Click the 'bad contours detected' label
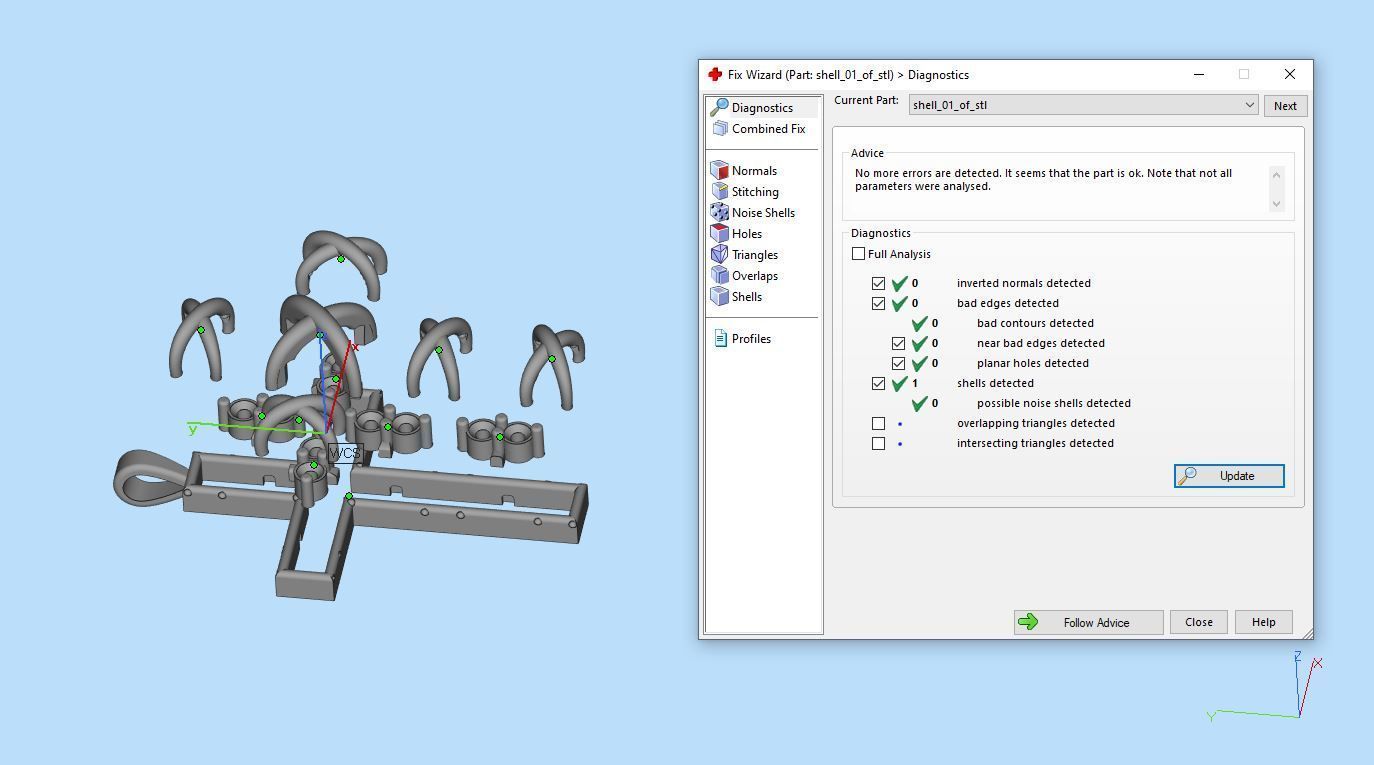The height and width of the screenshot is (765, 1374). click(x=1035, y=323)
